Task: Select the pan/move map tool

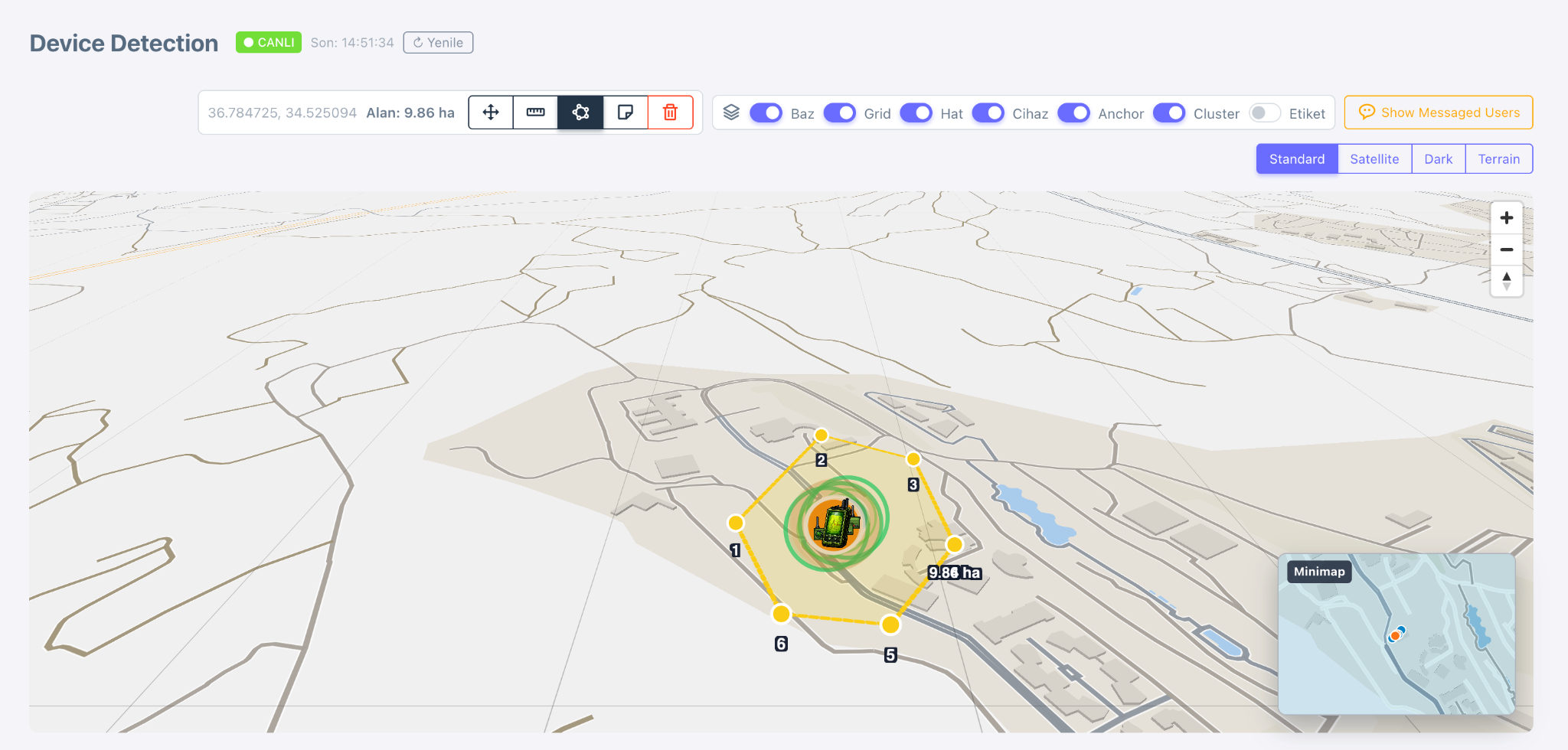Action: tap(491, 112)
